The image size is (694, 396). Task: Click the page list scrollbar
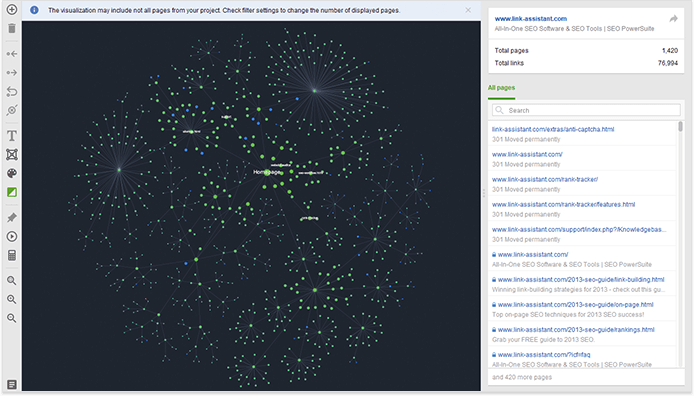click(x=680, y=127)
